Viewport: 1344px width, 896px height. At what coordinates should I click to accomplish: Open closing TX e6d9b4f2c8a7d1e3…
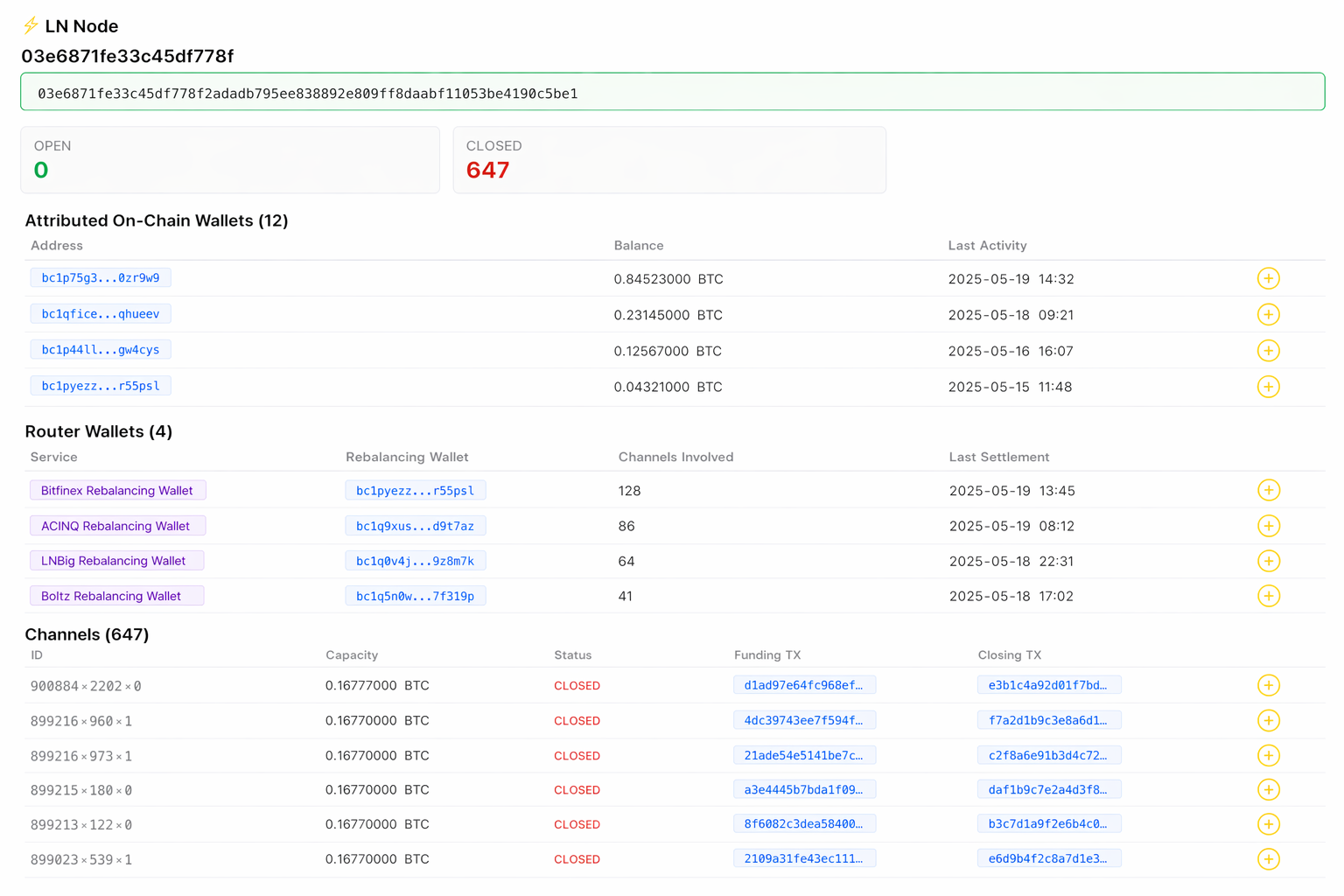(1049, 859)
